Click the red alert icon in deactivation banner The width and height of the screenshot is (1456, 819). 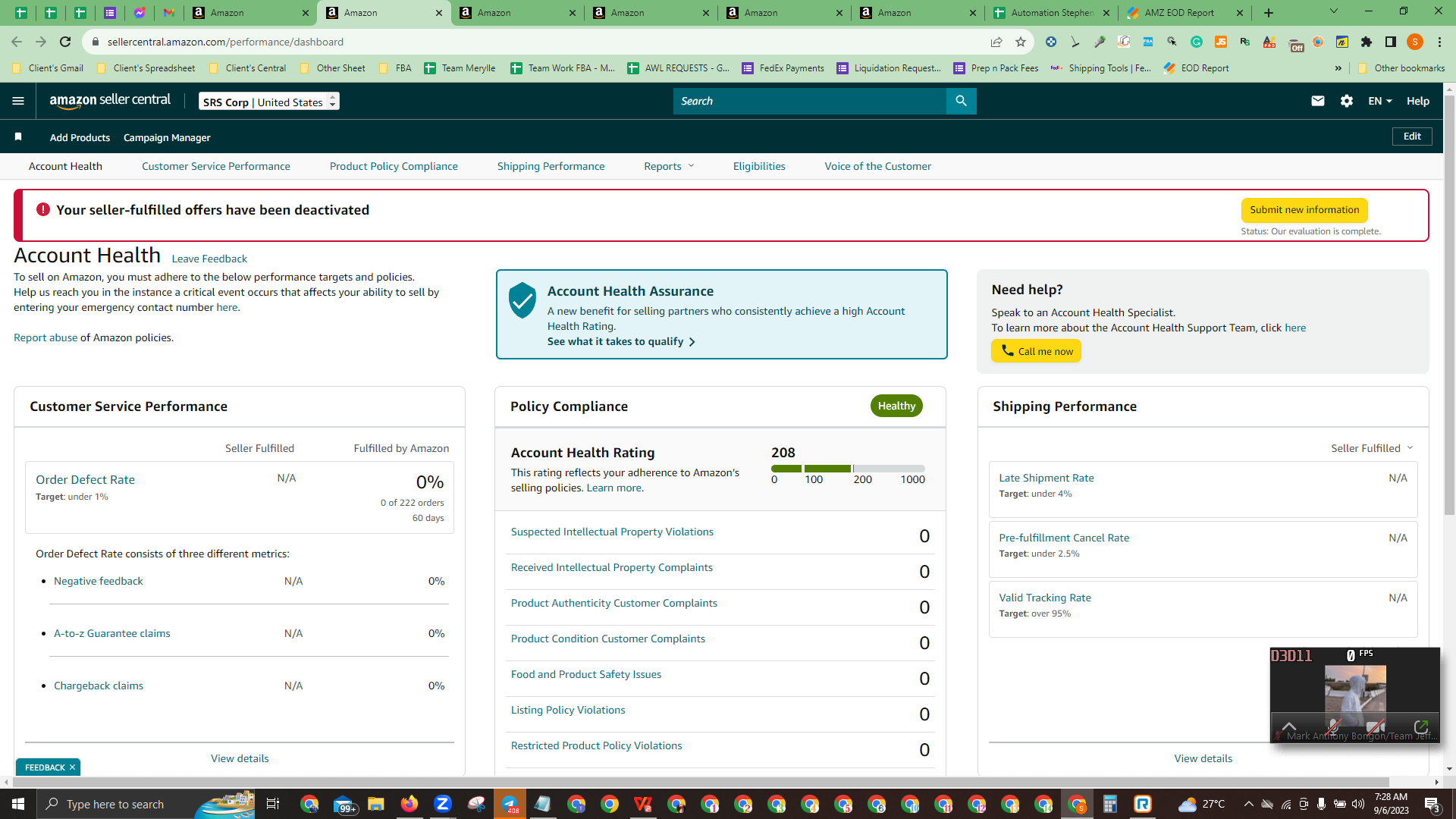click(43, 209)
